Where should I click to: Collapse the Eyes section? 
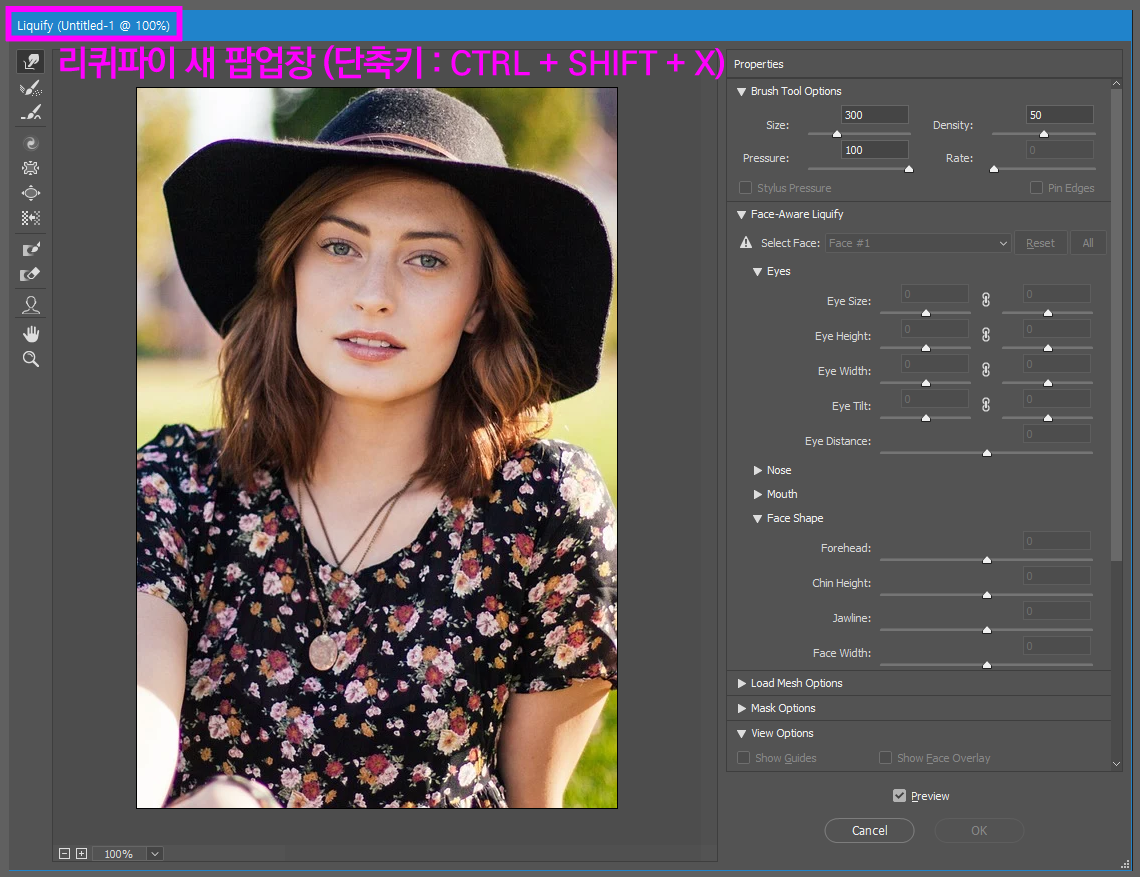click(x=758, y=272)
